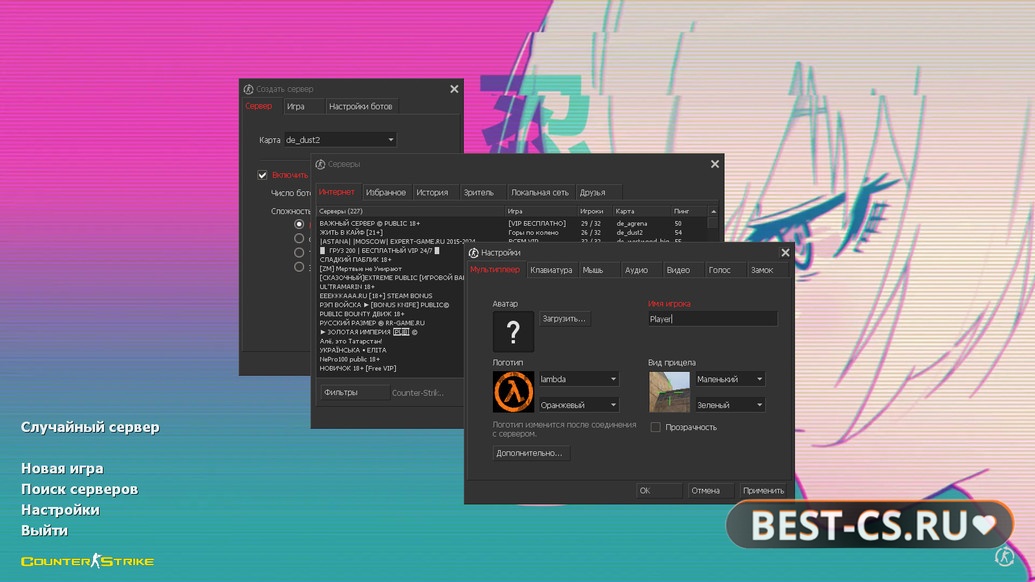The image size is (1035, 582).
Task: Click the server list scroll-up arrow
Action: pyautogui.click(x=714, y=211)
